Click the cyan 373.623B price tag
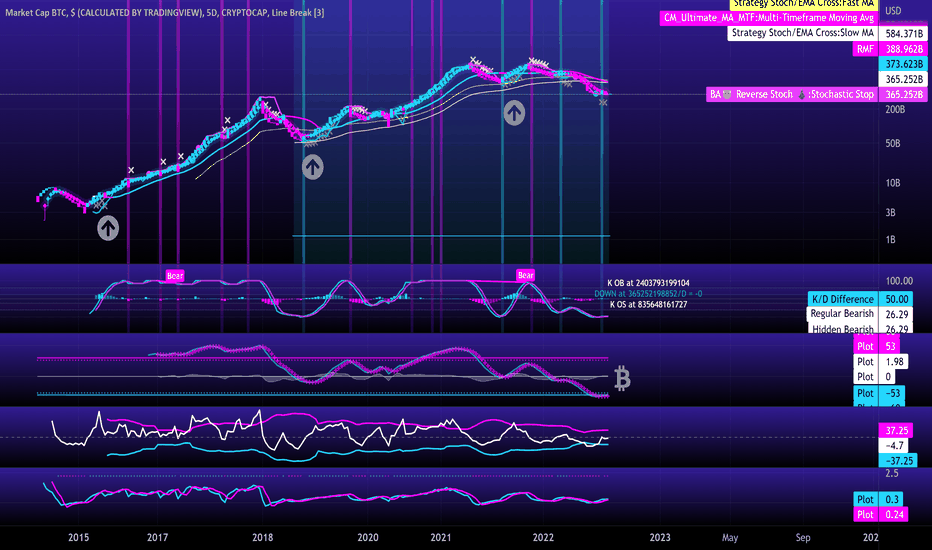The height and width of the screenshot is (550, 932). (904, 64)
